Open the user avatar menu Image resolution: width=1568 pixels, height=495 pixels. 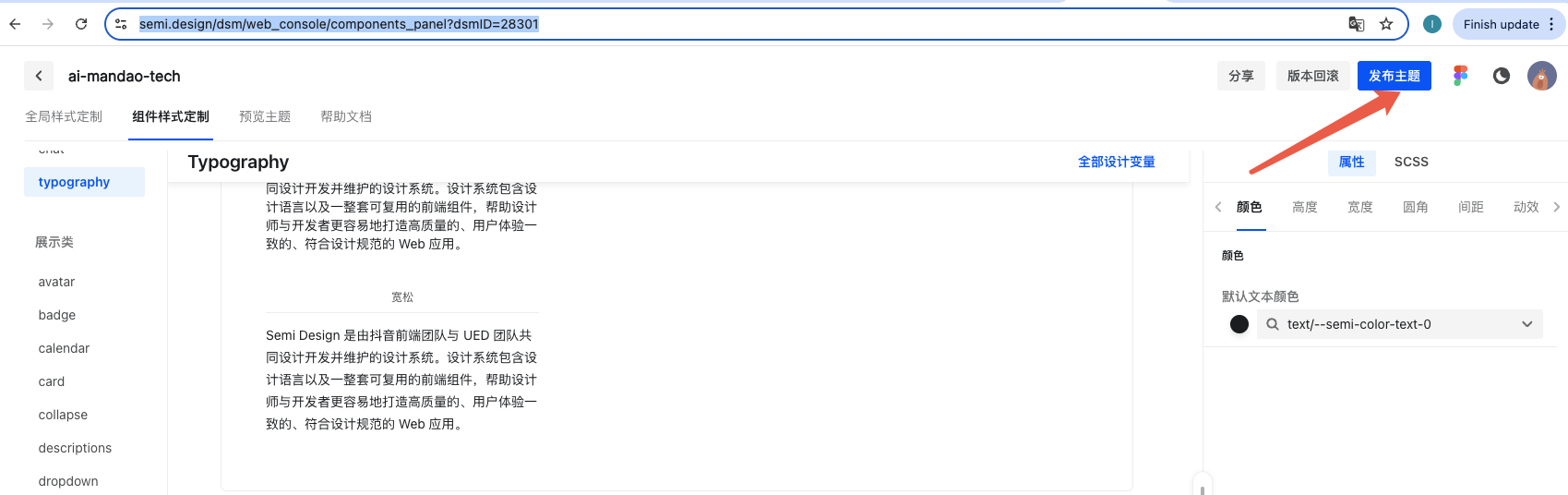coord(1541,76)
